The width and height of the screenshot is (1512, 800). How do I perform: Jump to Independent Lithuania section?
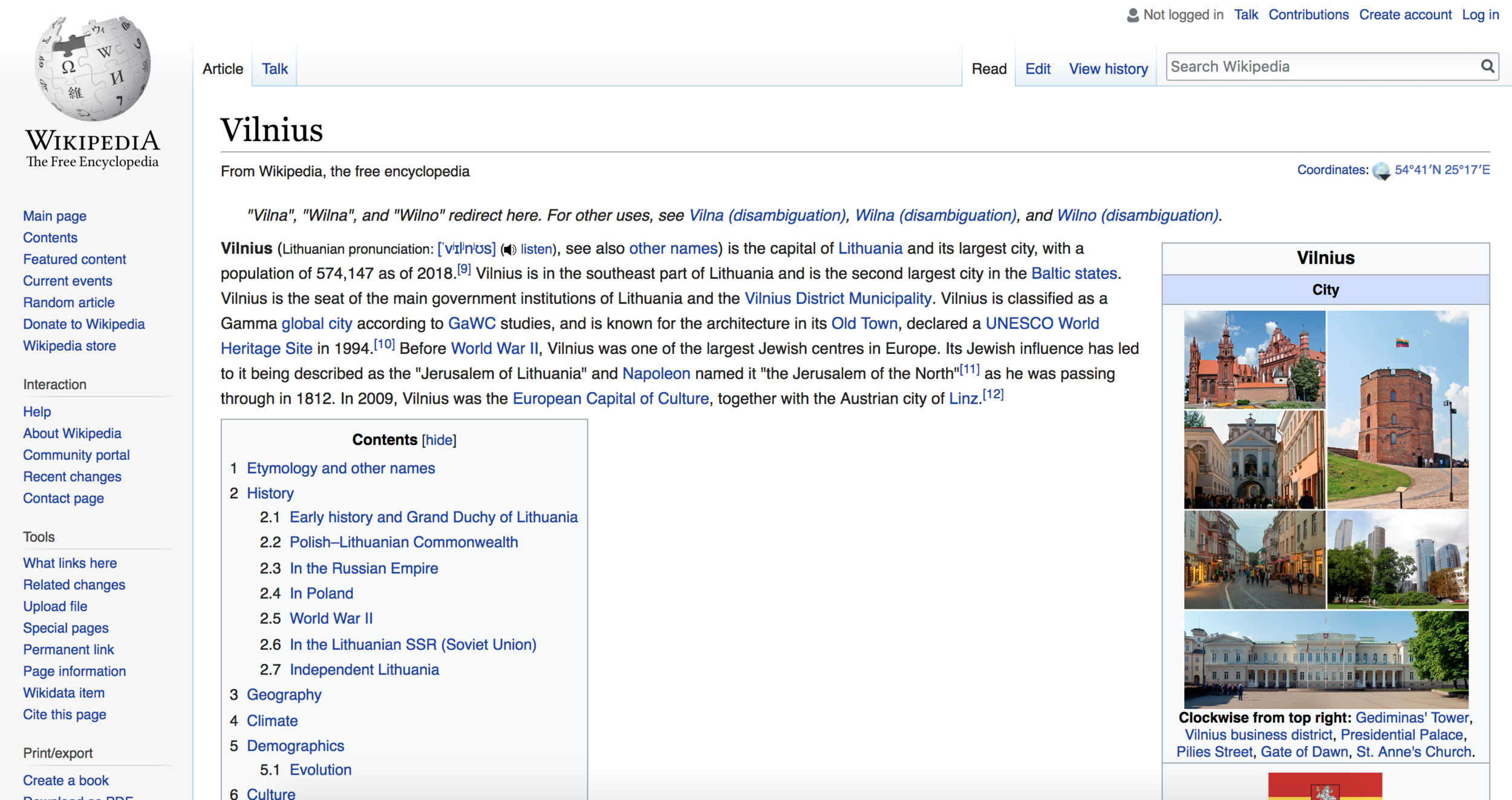(364, 670)
